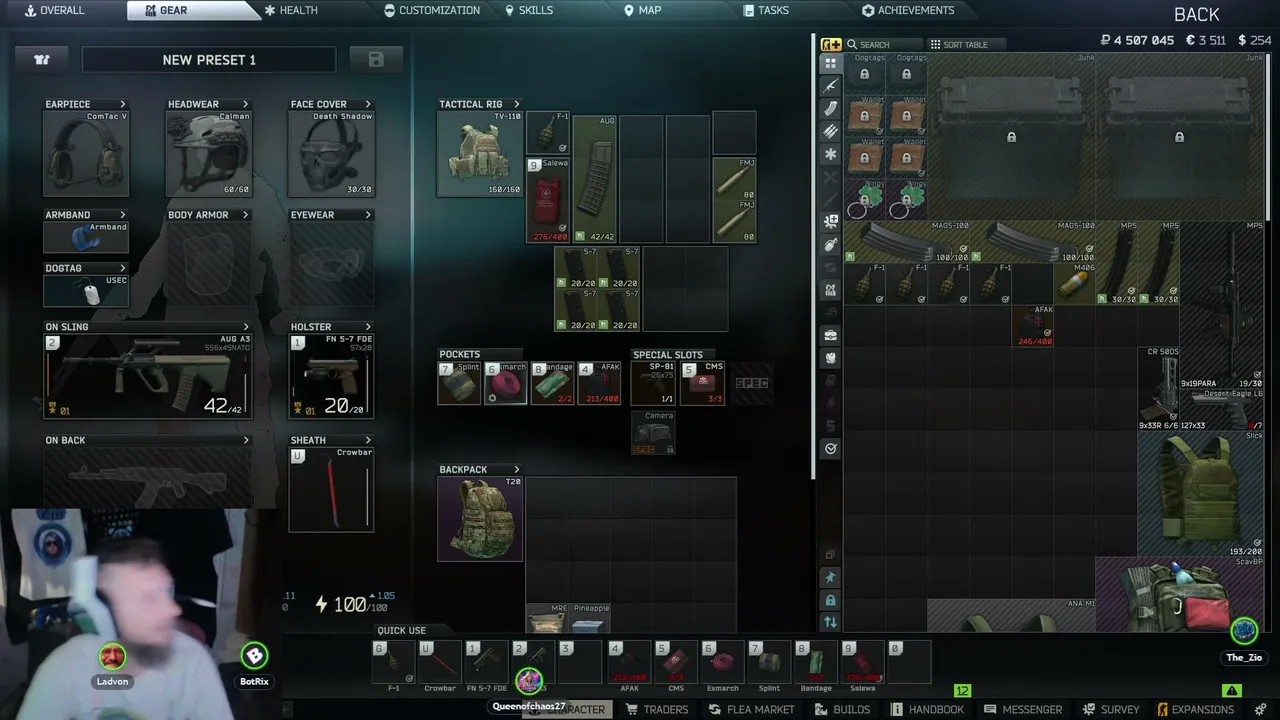This screenshot has width=1280, height=720.
Task: Switch to the Overall tab
Action: [x=54, y=10]
